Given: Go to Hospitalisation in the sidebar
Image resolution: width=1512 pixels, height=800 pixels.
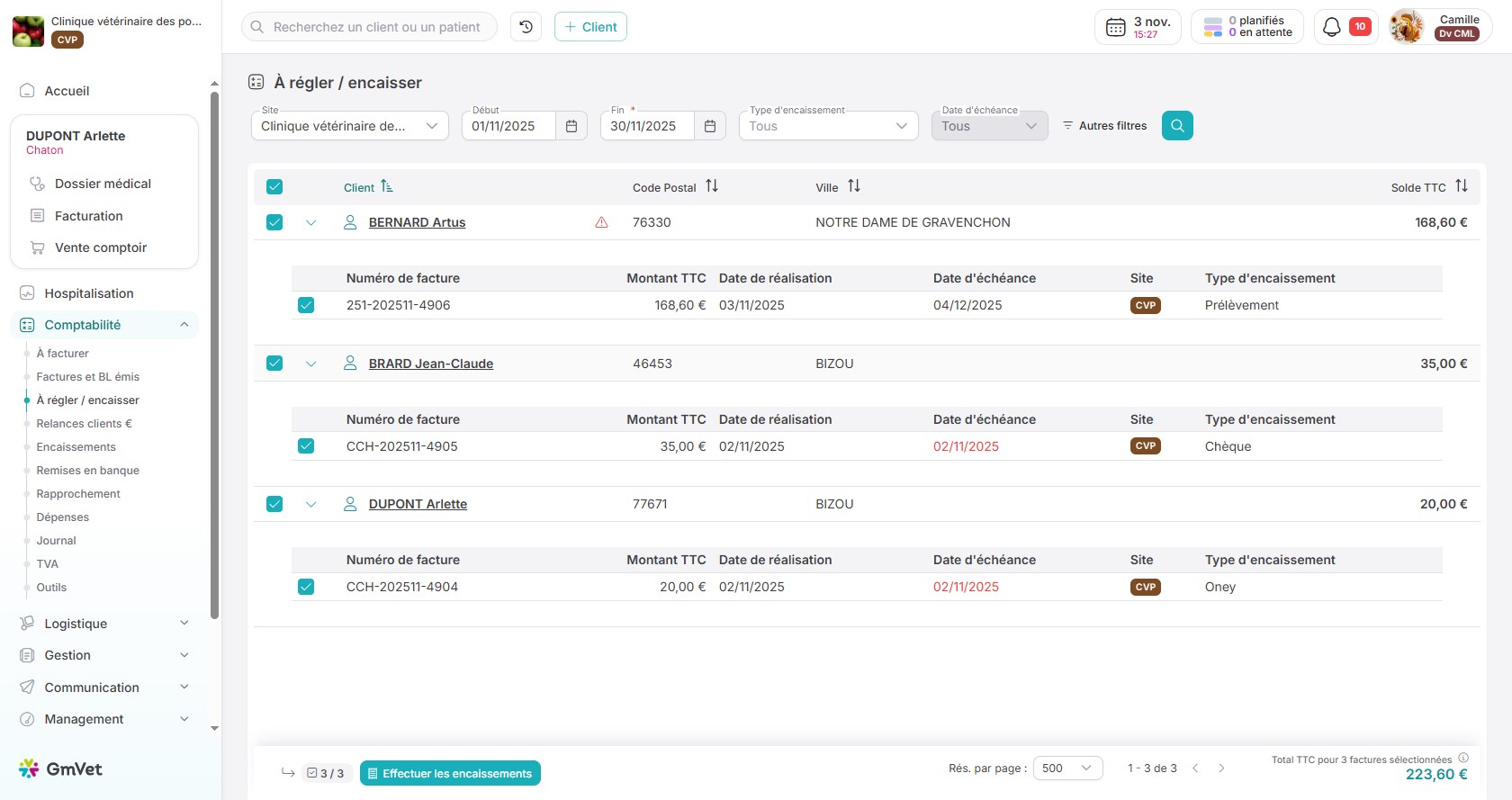Looking at the screenshot, I should 89,293.
